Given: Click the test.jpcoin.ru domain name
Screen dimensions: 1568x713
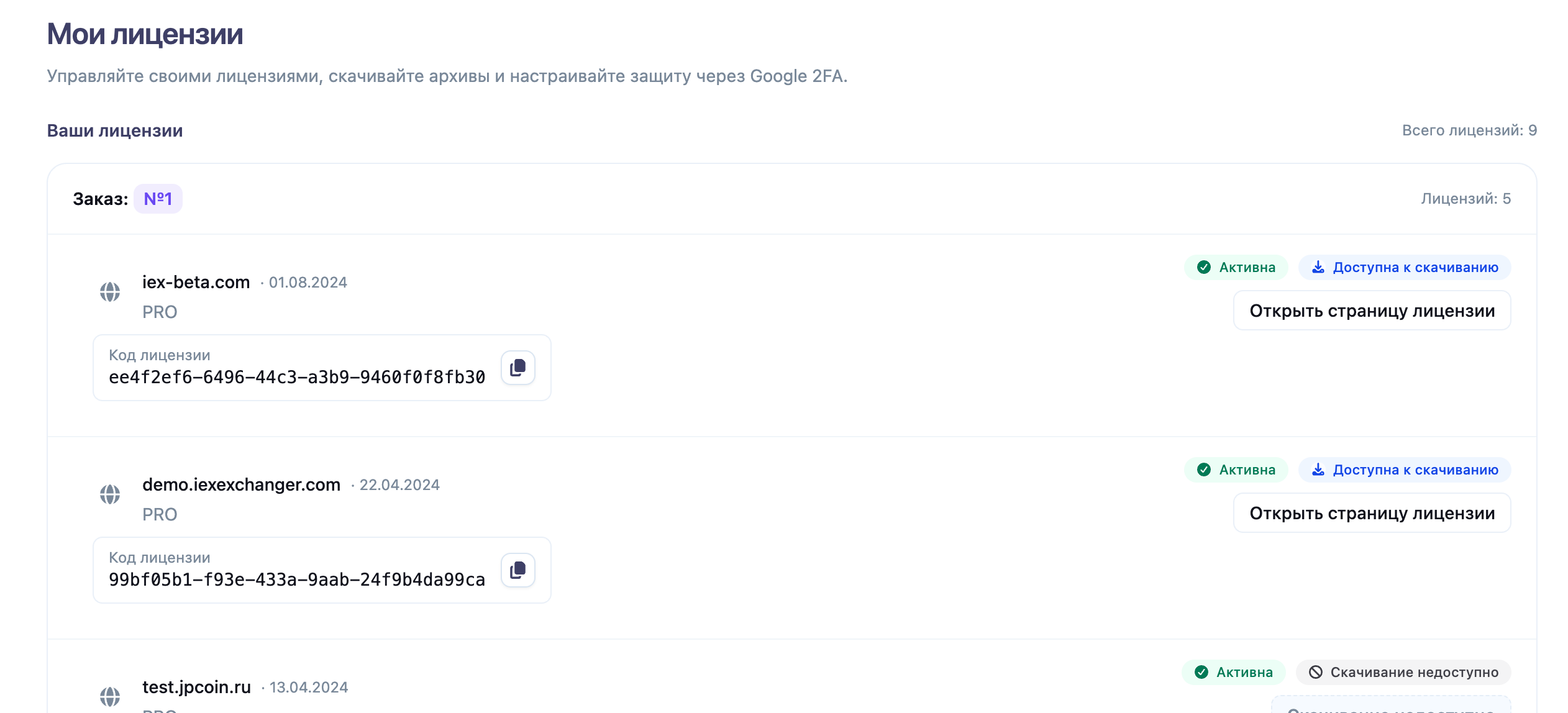Looking at the screenshot, I should tap(196, 688).
